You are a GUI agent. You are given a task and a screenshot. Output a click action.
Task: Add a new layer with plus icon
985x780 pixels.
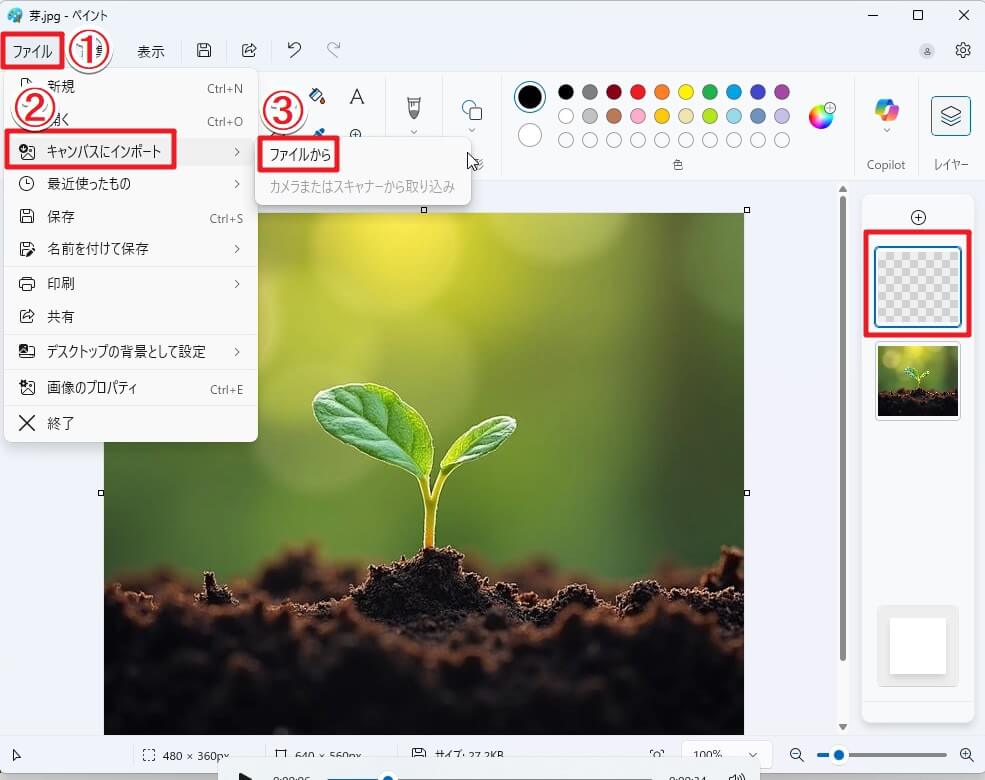(x=918, y=217)
